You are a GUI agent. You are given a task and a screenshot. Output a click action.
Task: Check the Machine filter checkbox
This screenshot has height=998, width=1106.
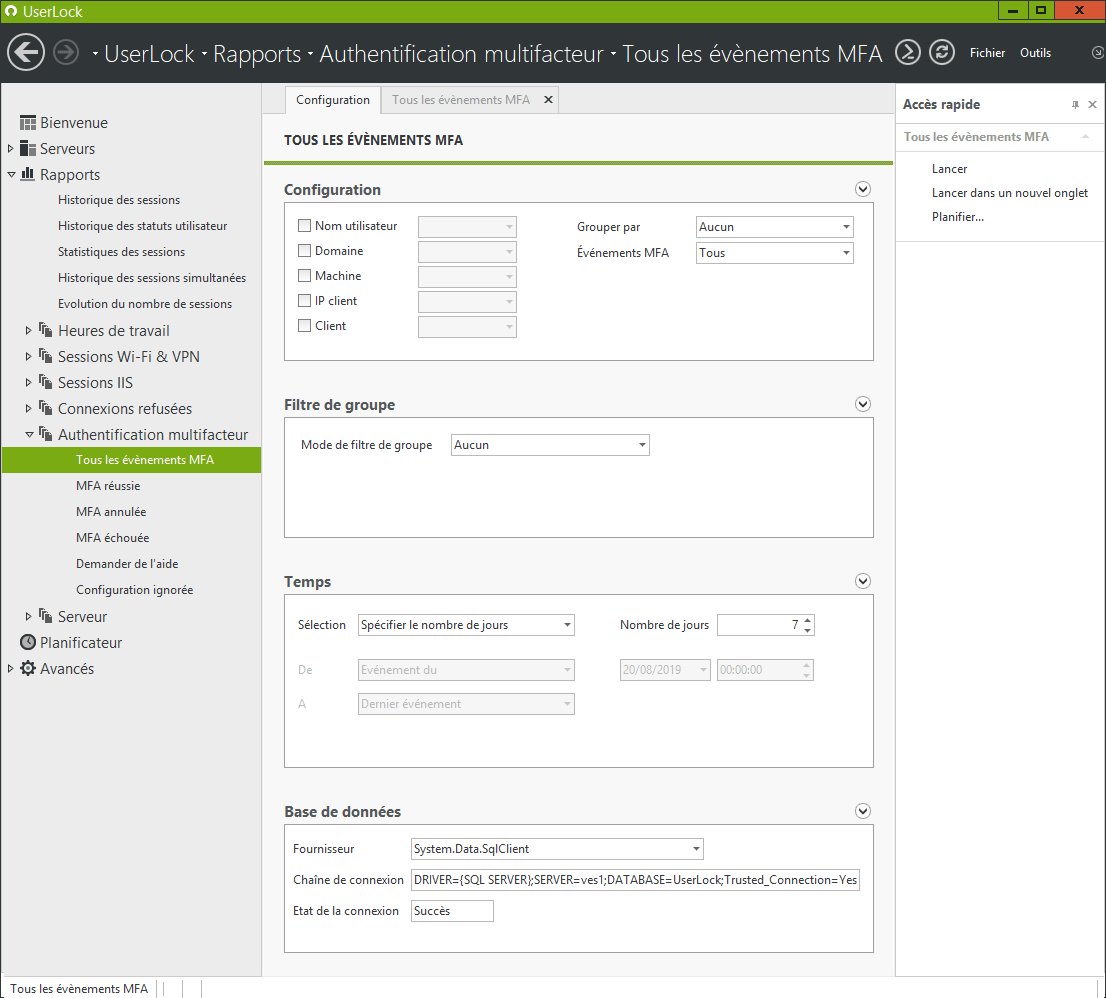point(305,276)
